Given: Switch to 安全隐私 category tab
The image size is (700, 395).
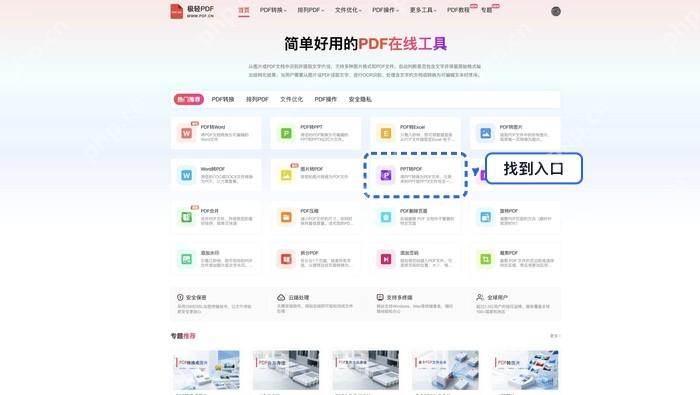Looking at the screenshot, I should pyautogui.click(x=360, y=99).
